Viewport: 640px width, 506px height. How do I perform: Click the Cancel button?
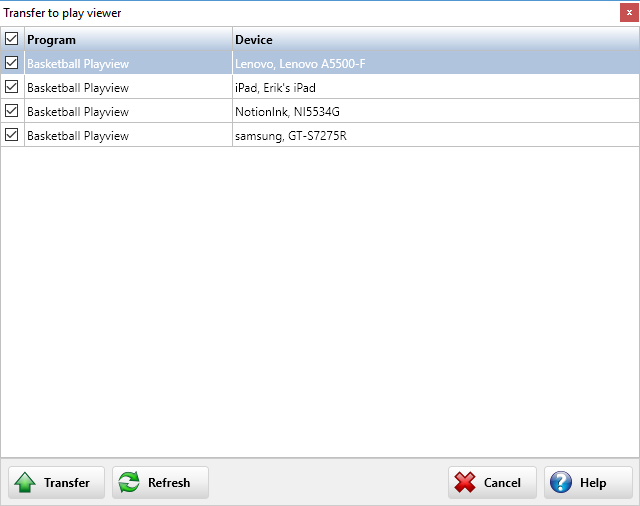(492, 482)
